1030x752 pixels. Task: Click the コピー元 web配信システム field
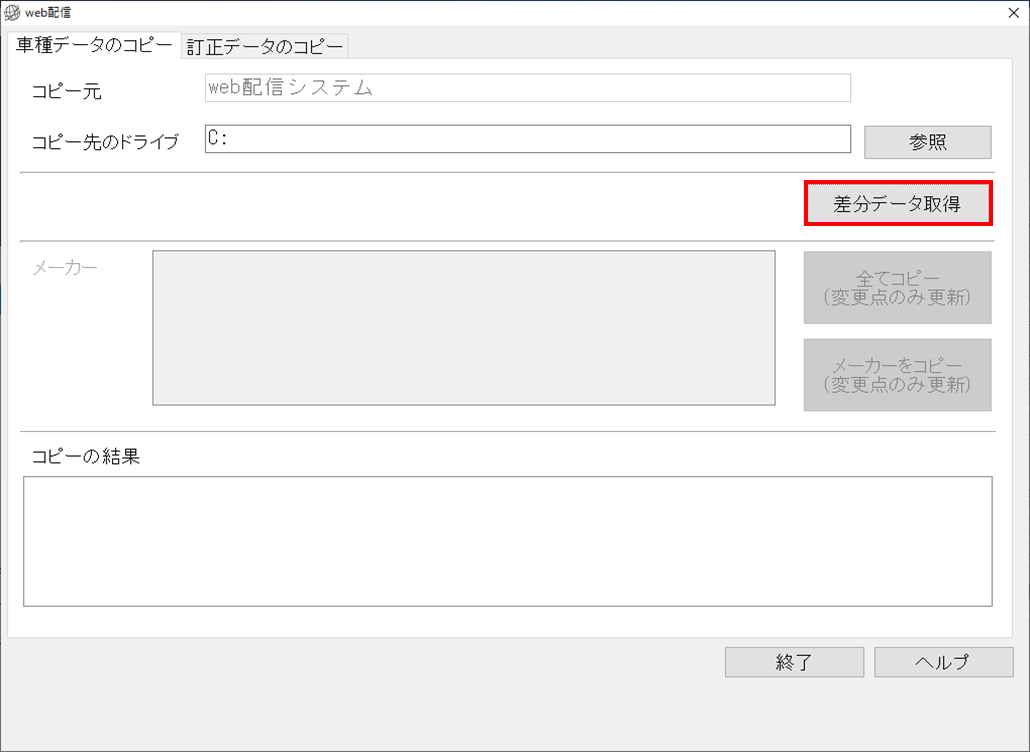(527, 88)
